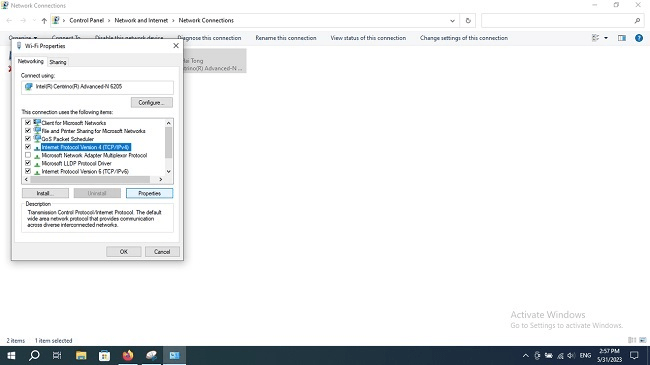Select the Microsoft LLDP Protocol Driver row
This screenshot has height=365, width=650.
(x=77, y=163)
